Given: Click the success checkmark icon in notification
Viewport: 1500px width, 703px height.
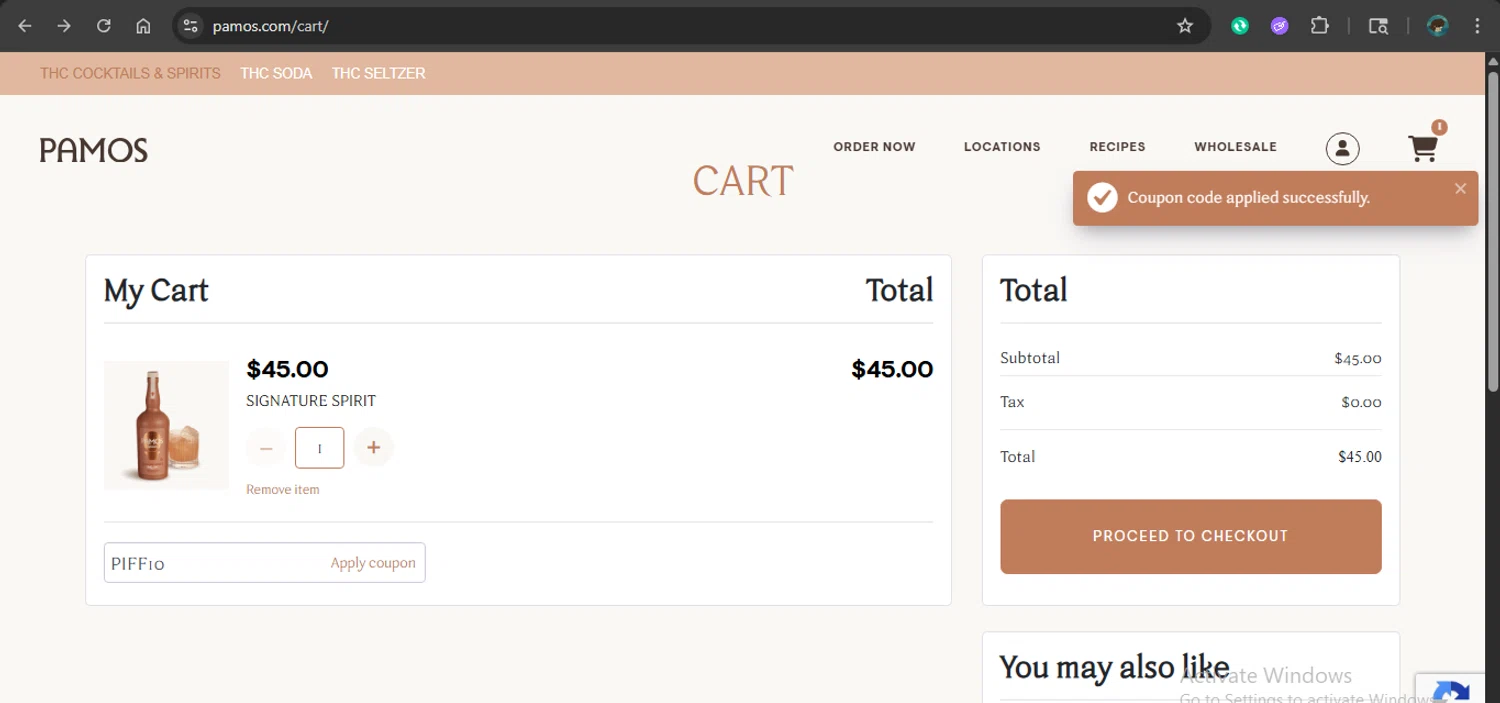Looking at the screenshot, I should coord(1102,198).
